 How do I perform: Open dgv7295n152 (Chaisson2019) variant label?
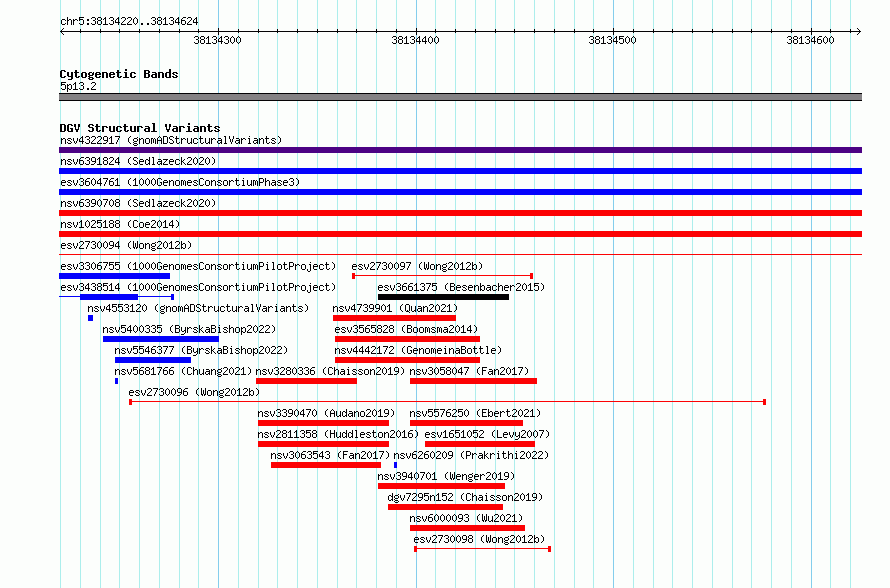[x=465, y=497]
